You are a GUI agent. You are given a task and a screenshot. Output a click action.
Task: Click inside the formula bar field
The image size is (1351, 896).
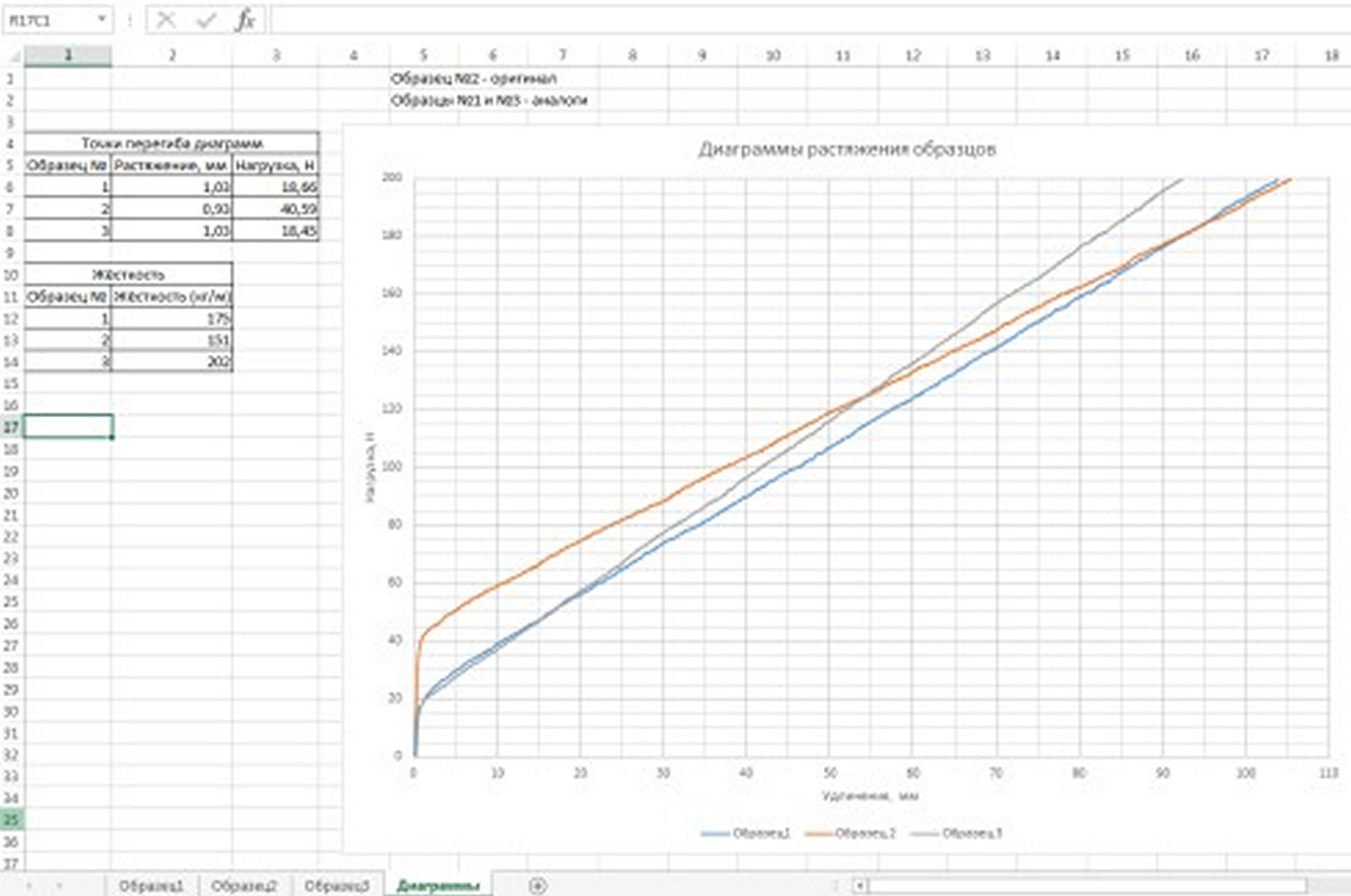click(x=800, y=21)
